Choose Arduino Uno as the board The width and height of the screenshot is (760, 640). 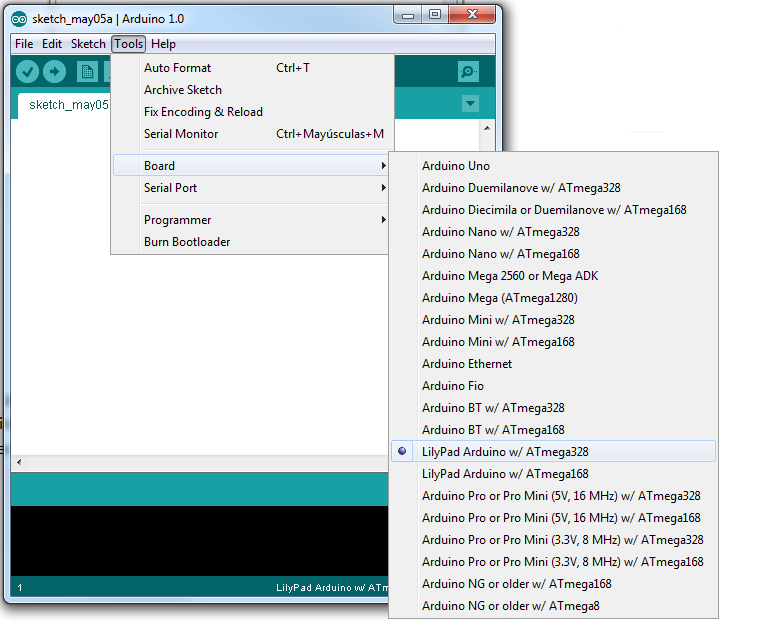(x=456, y=166)
